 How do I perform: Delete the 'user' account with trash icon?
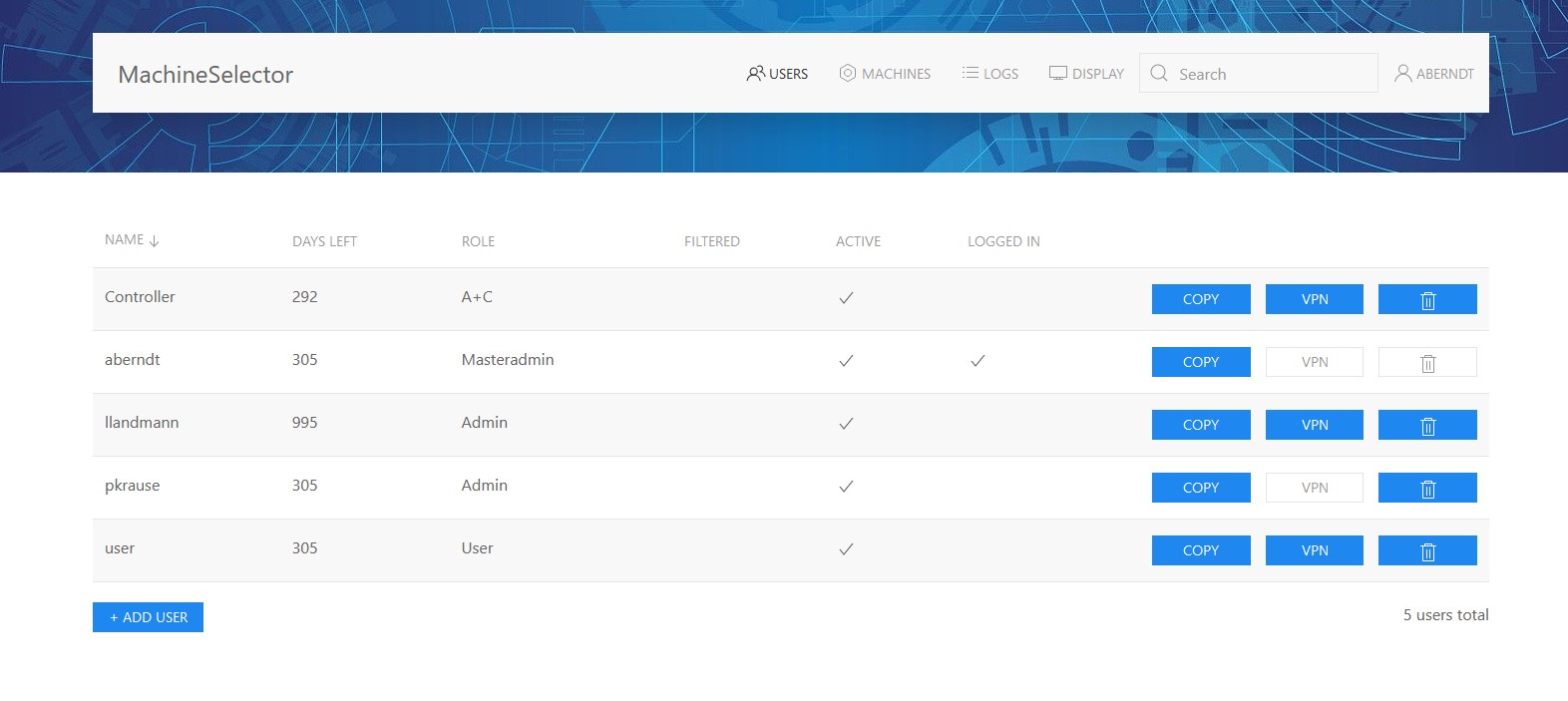[x=1427, y=551]
